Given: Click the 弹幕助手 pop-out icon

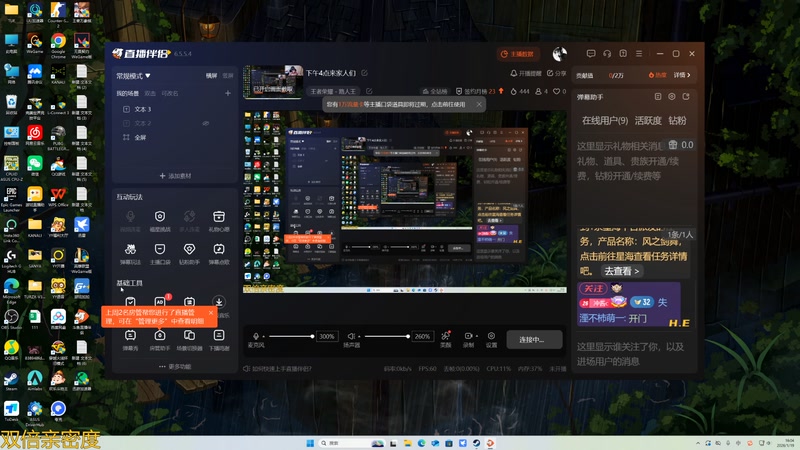Looking at the screenshot, I should coord(686,96).
